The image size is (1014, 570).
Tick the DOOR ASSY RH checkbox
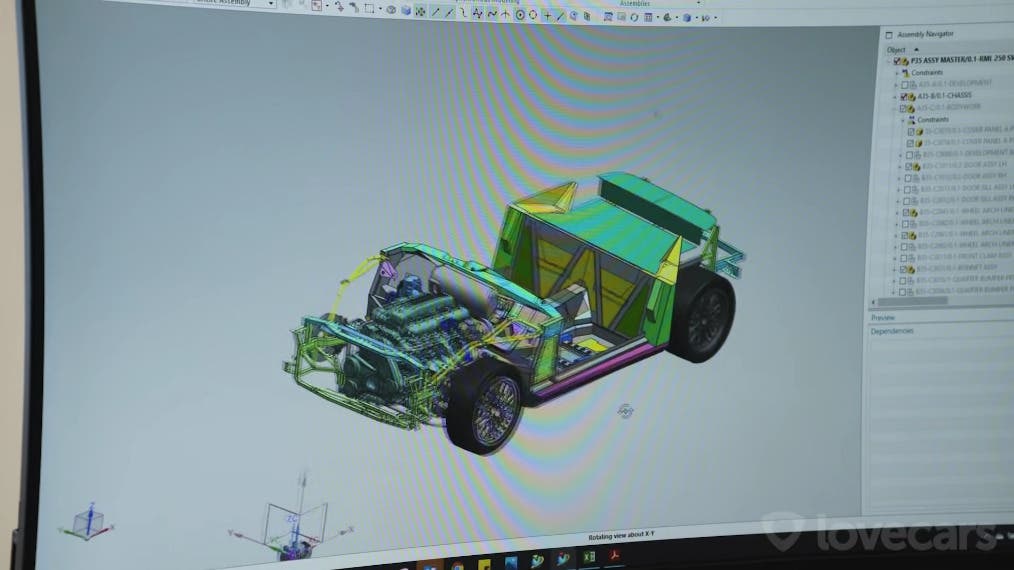point(907,178)
